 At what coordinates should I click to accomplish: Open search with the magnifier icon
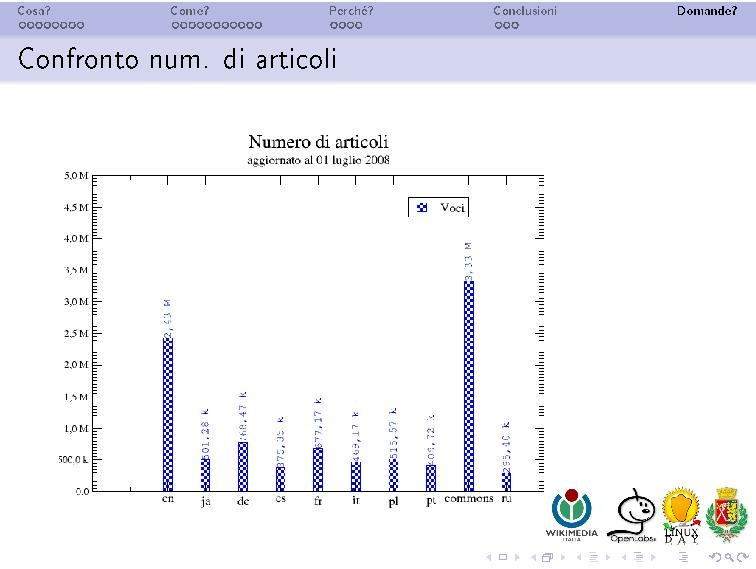tap(729, 557)
